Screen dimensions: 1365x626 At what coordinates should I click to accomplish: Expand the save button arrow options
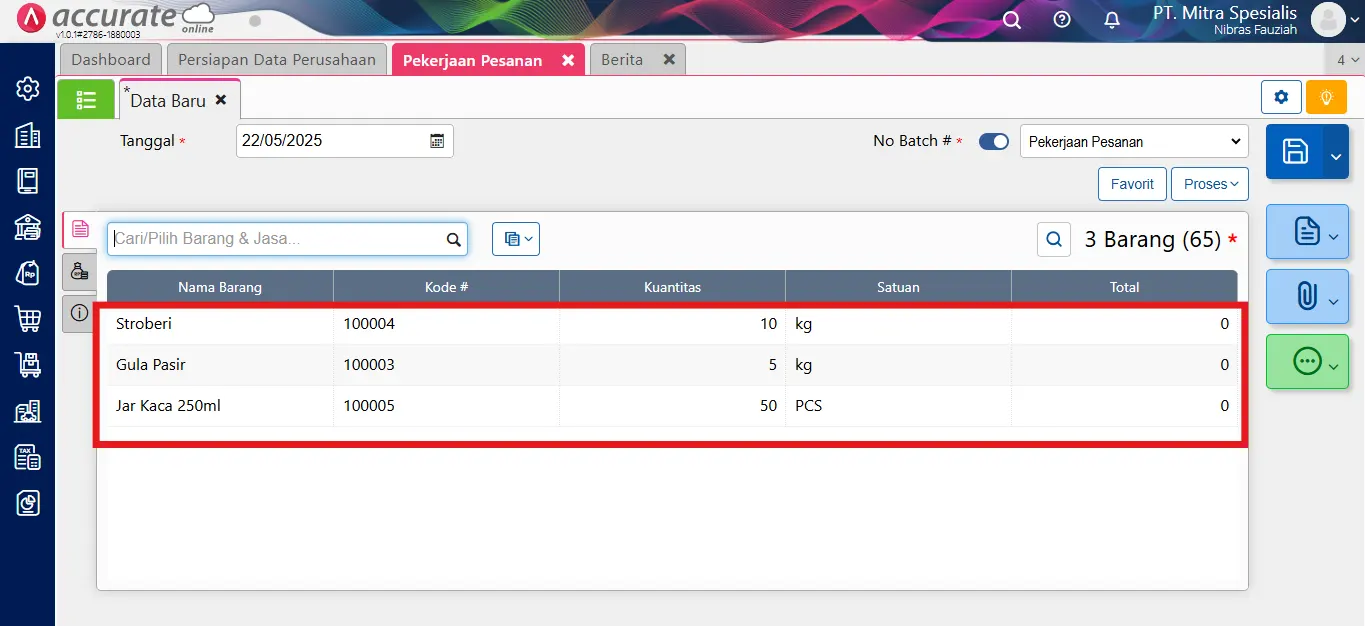pyautogui.click(x=1336, y=153)
